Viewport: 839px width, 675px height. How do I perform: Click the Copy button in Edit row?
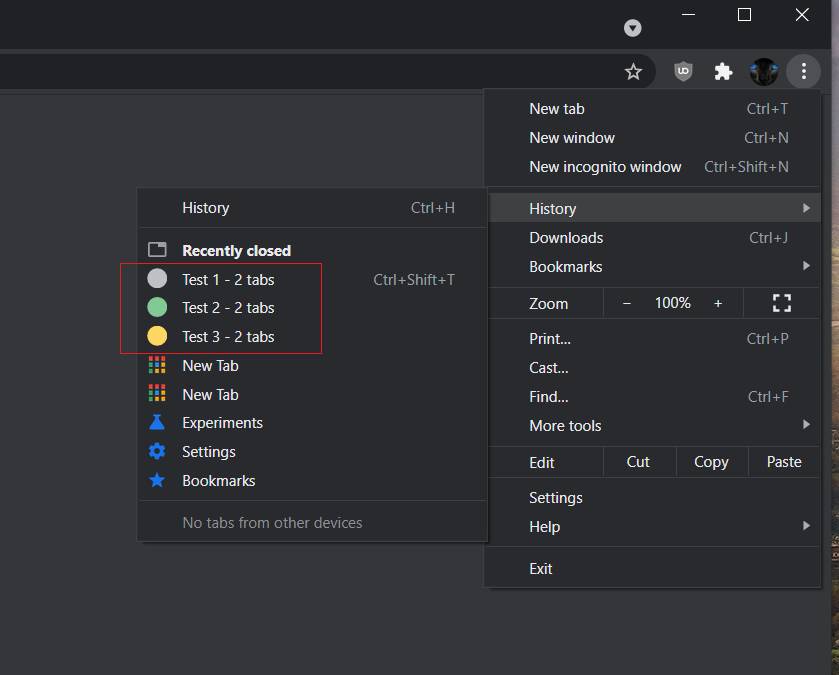711,462
